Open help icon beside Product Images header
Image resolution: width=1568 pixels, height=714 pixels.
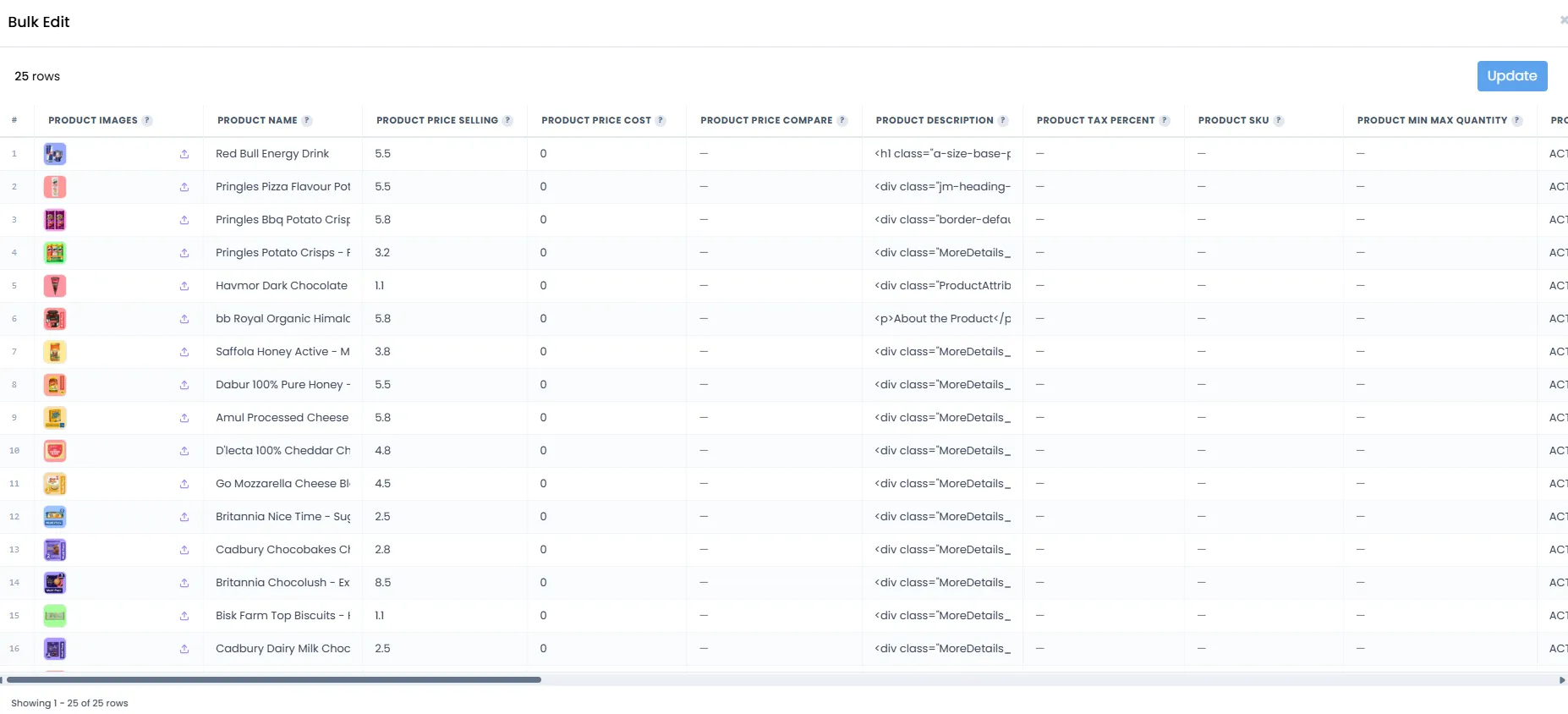[147, 121]
